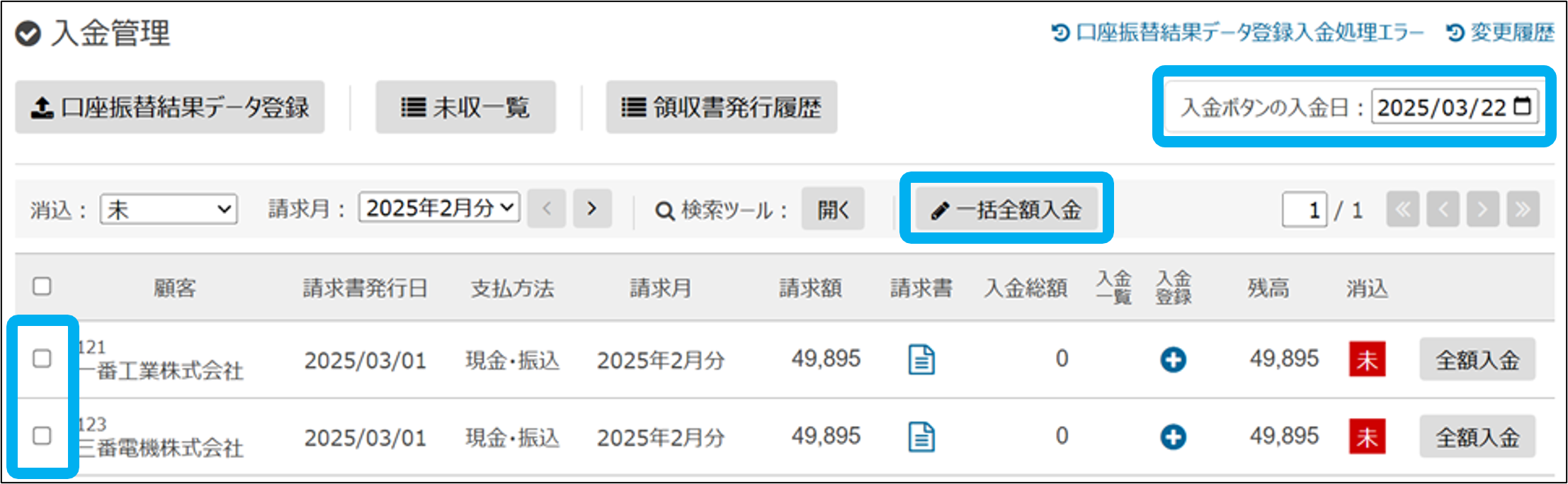Click 一括全額入金 button

tap(1006, 210)
